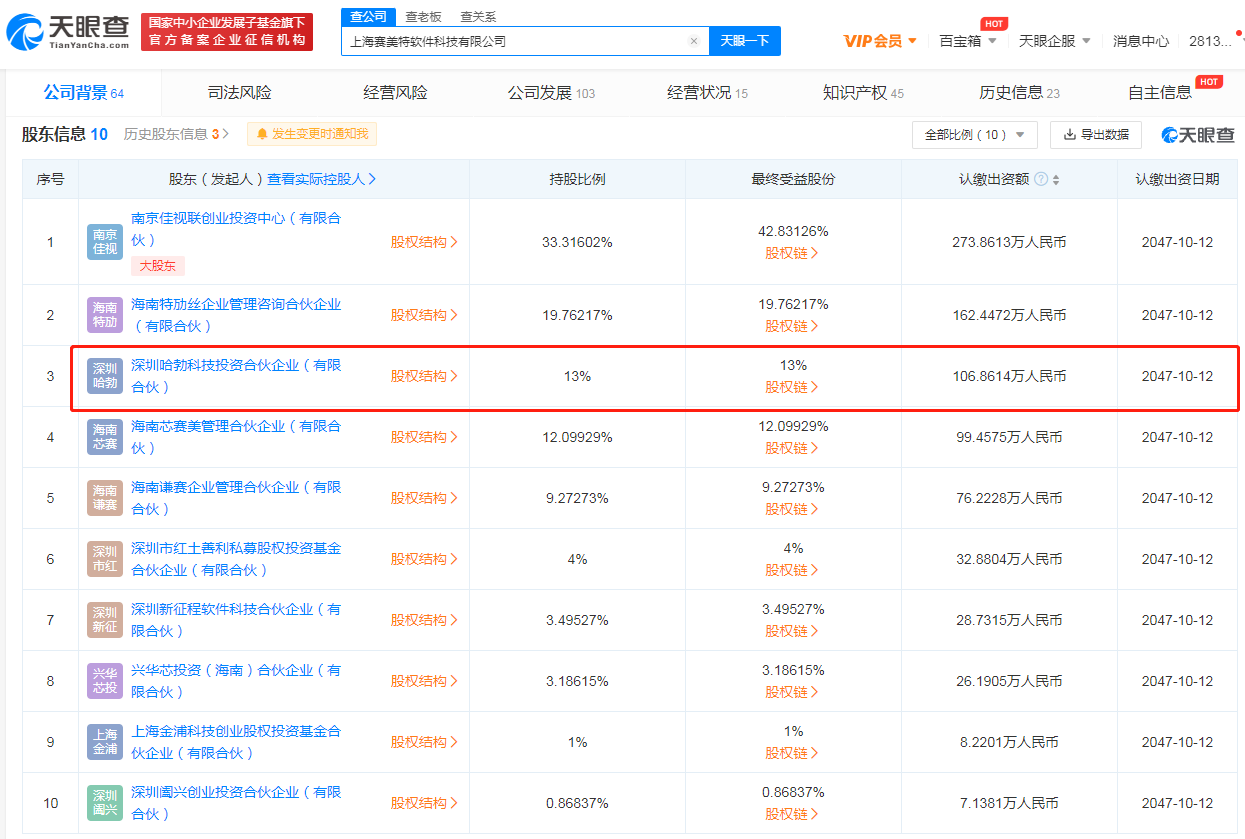Click the 海南谦赛 shareholder logo
This screenshot has height=839, width=1245.
click(x=104, y=498)
